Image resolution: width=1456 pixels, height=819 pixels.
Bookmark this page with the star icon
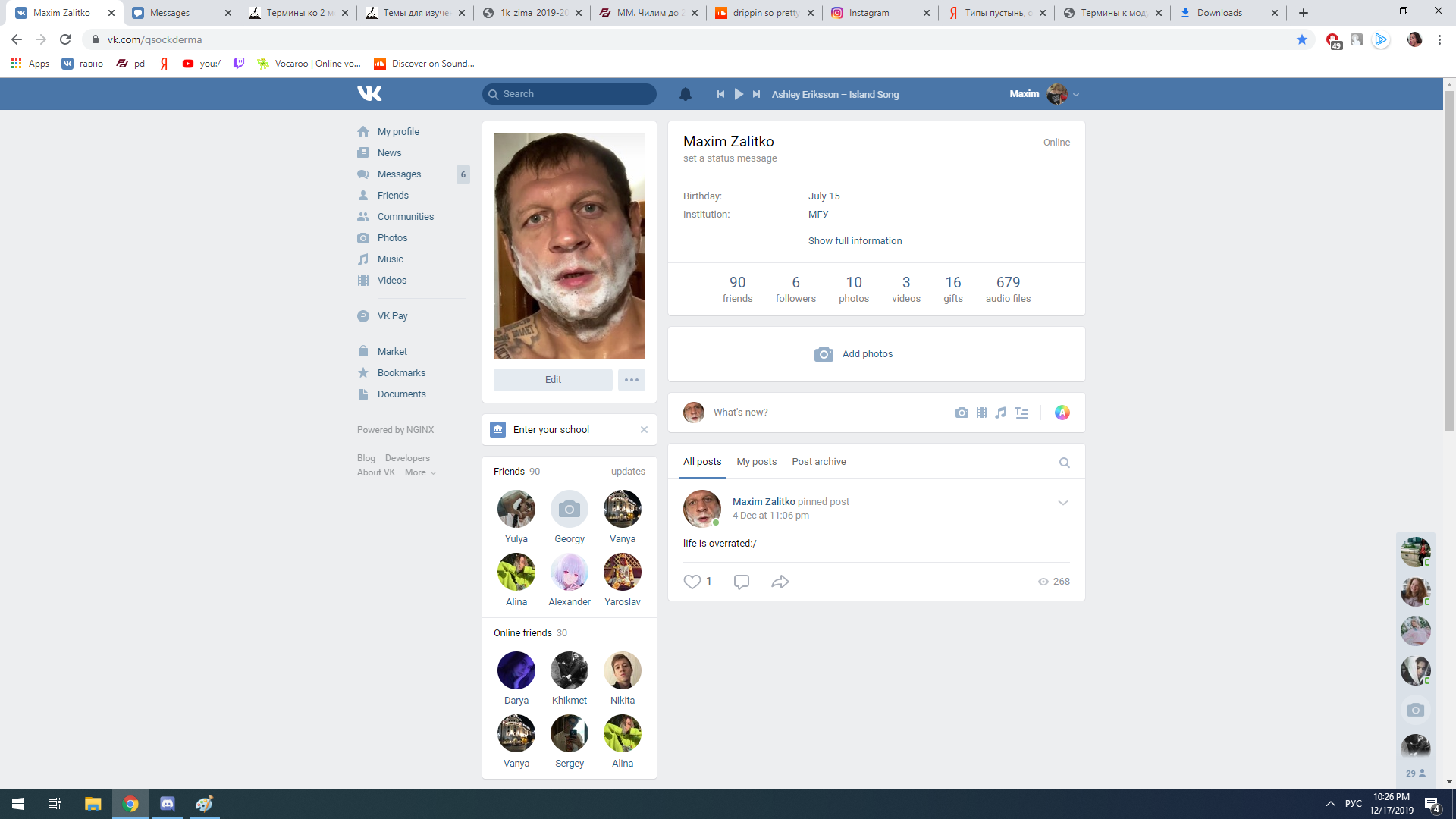coord(1301,39)
